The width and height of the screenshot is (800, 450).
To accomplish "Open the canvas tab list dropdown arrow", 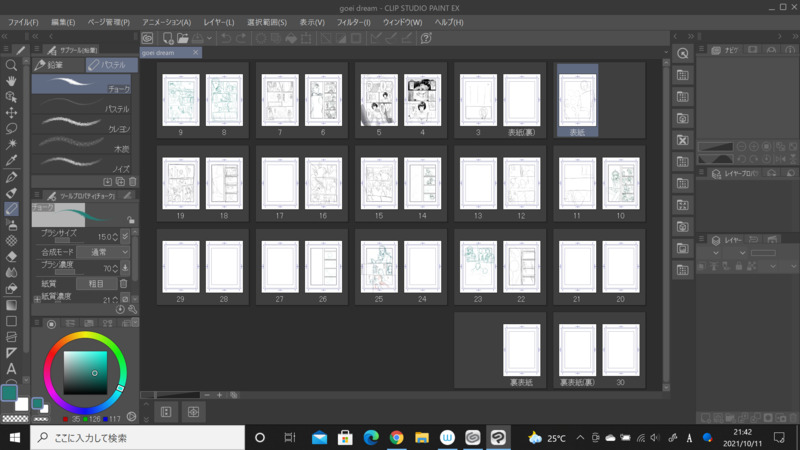I will pyautogui.click(x=666, y=52).
